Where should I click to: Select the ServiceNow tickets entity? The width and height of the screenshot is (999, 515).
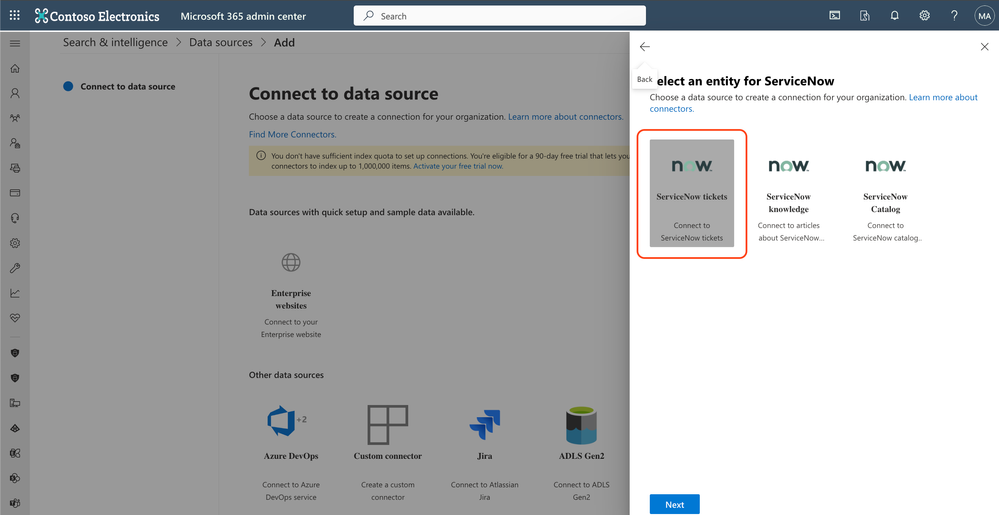[x=692, y=194]
